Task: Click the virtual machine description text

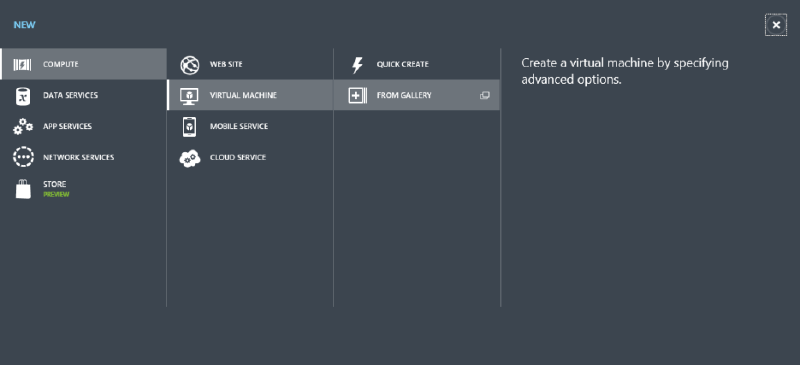Action: (x=625, y=71)
